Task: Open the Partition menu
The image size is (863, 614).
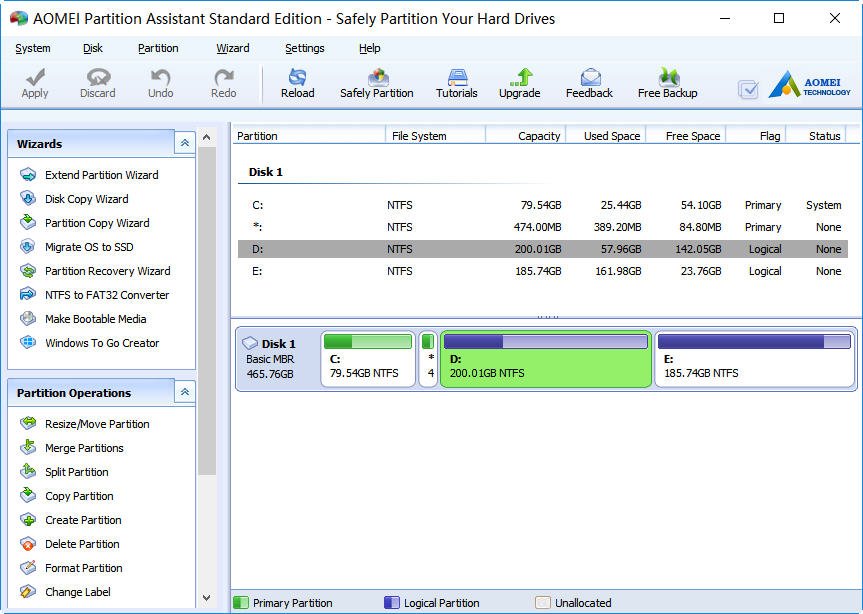Action: point(158,48)
